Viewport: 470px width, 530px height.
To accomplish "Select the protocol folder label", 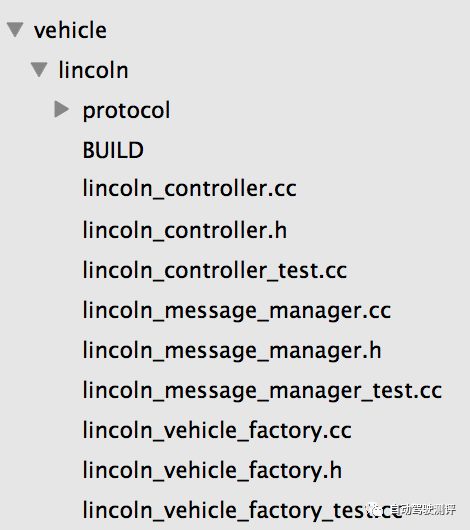I will click(x=126, y=111).
